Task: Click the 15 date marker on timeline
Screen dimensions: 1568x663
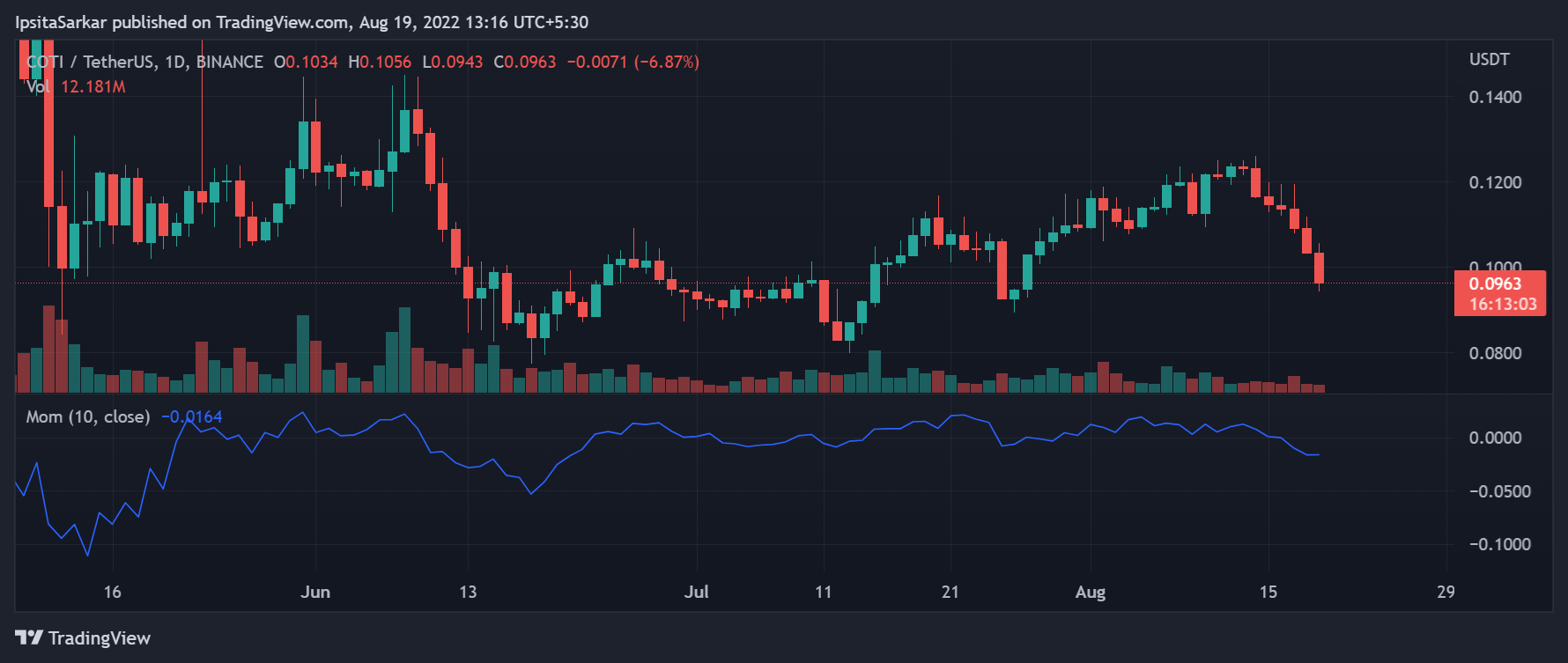Action: [1268, 592]
